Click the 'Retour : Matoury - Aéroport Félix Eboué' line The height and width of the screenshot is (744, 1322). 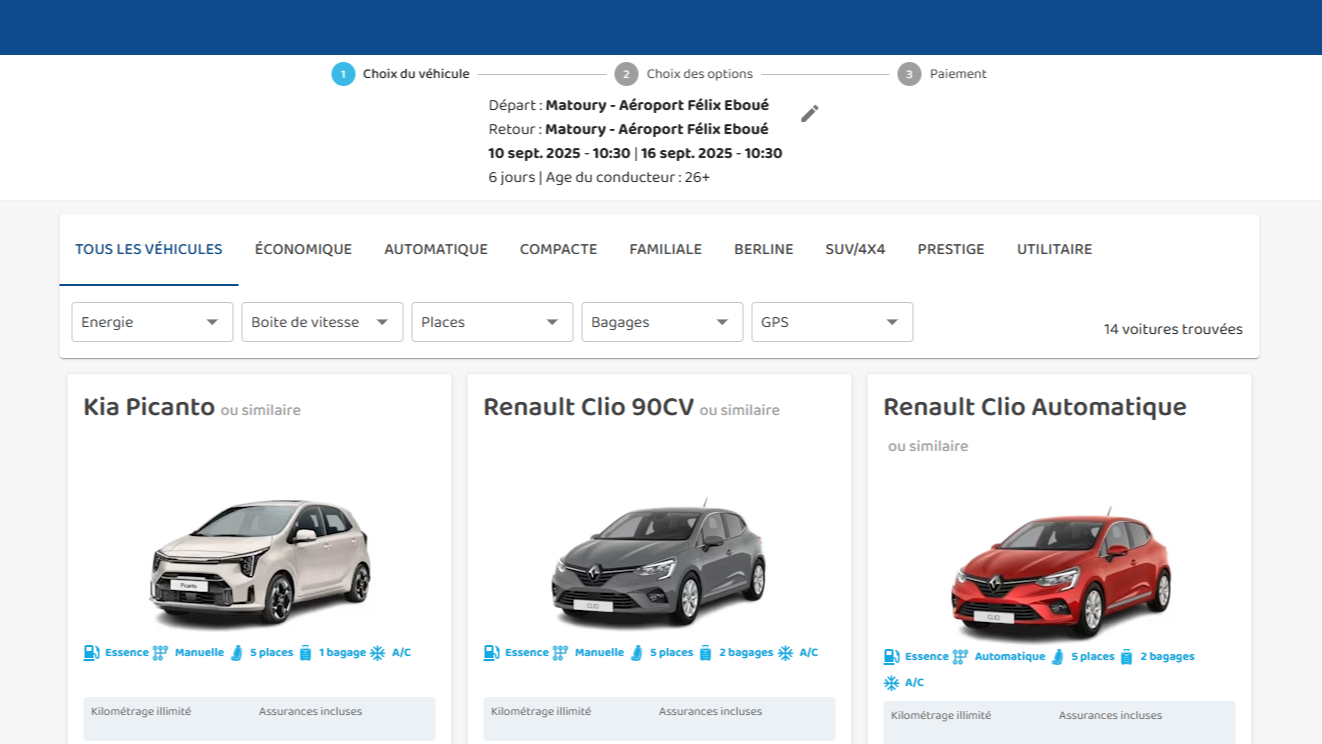[x=629, y=129]
